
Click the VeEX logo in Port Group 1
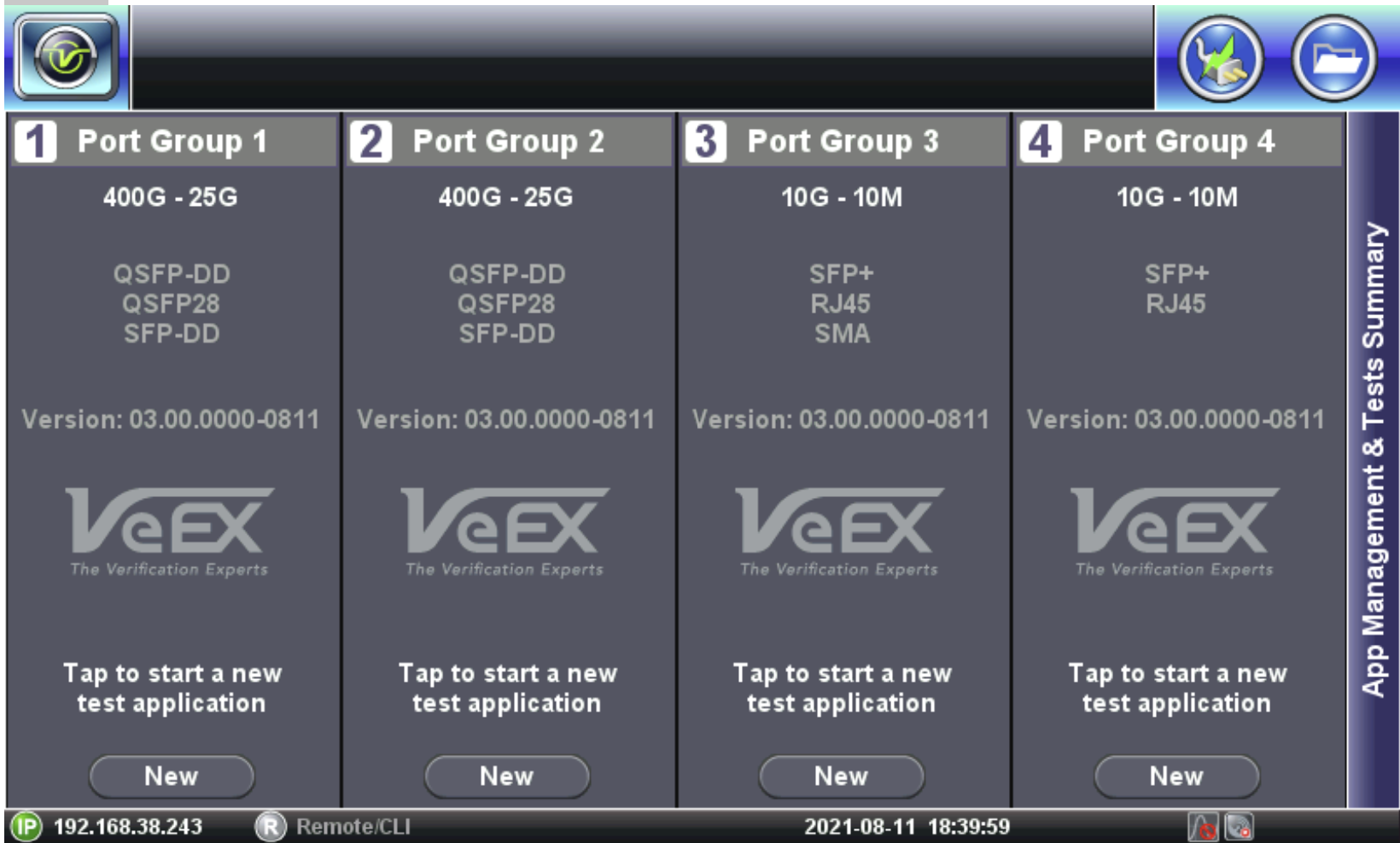(x=170, y=531)
